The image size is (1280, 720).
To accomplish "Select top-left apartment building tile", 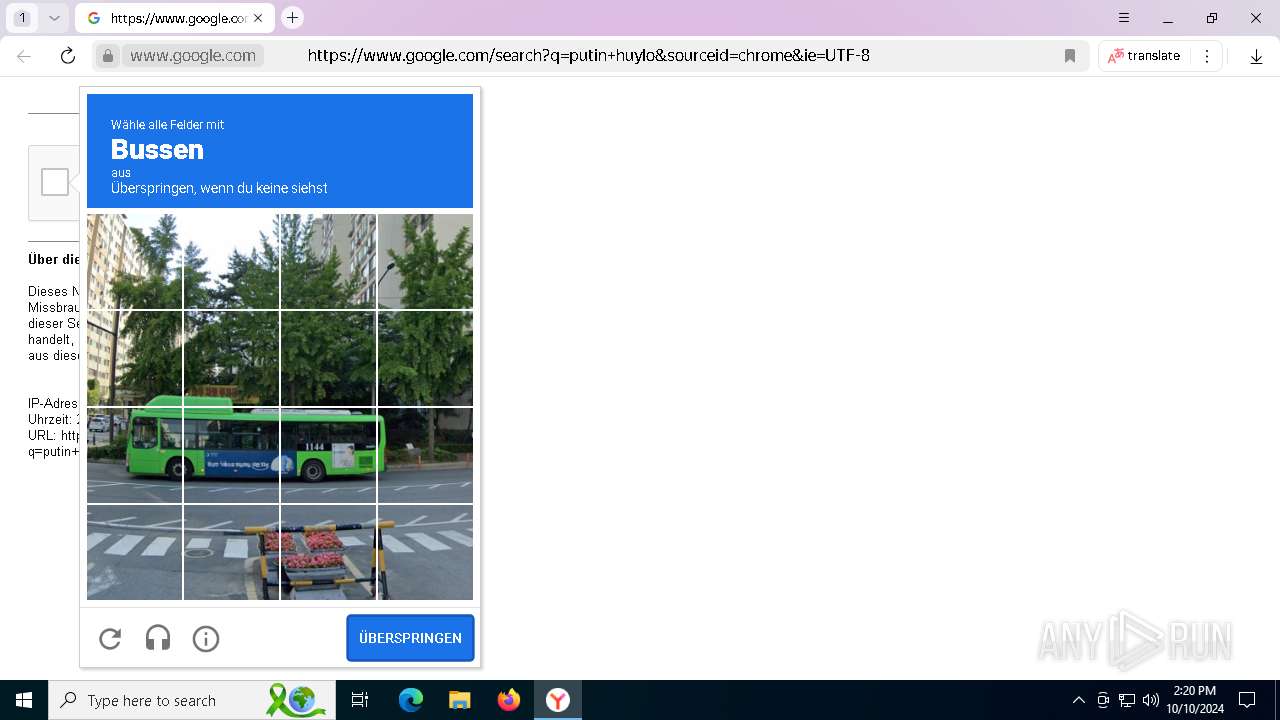I will pos(134,261).
